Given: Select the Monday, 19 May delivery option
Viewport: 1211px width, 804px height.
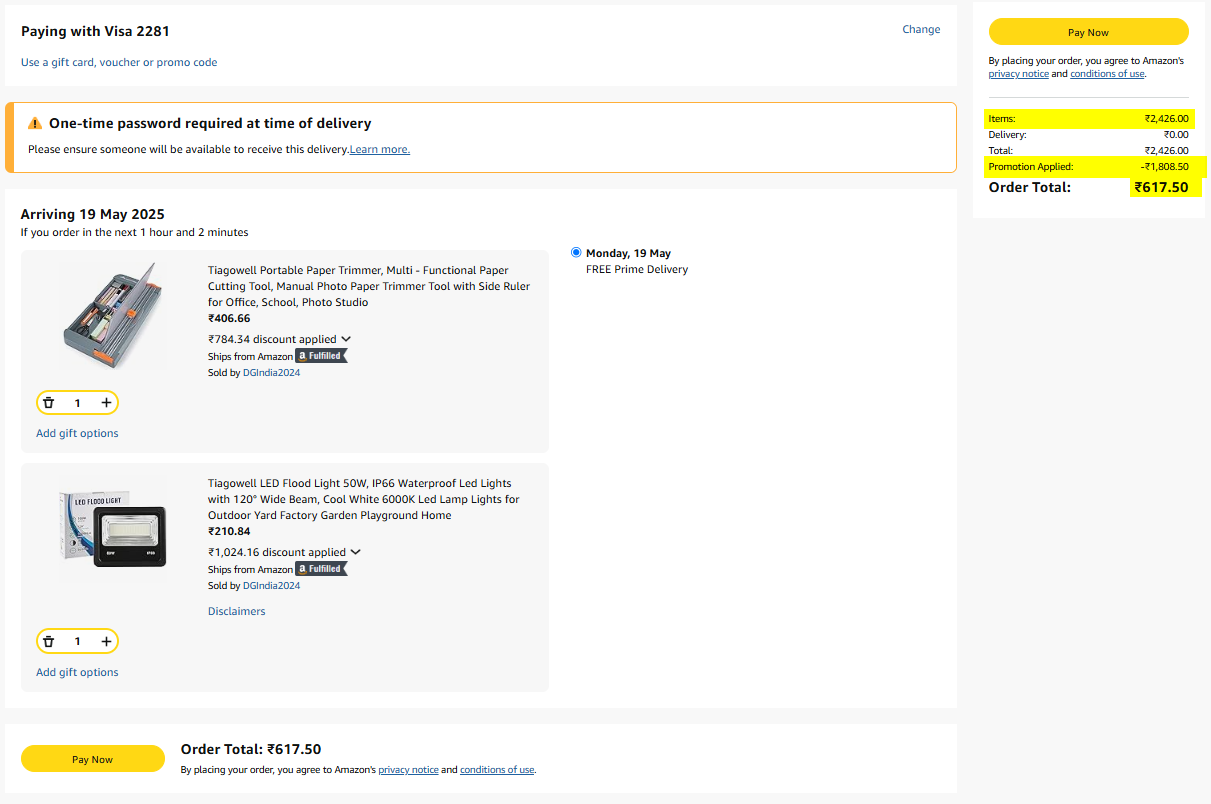Looking at the screenshot, I should click(x=576, y=252).
